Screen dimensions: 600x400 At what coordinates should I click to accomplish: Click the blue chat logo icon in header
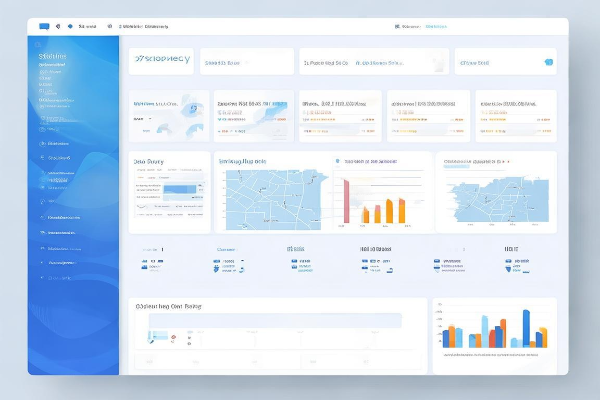click(x=45, y=26)
